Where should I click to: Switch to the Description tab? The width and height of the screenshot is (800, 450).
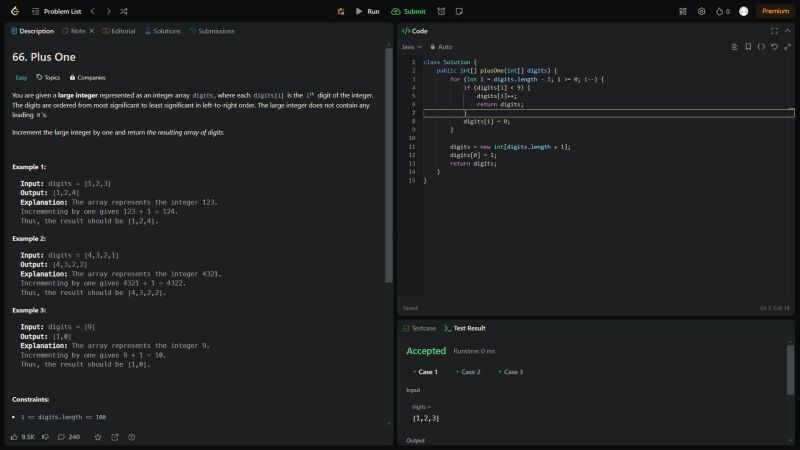click(32, 31)
